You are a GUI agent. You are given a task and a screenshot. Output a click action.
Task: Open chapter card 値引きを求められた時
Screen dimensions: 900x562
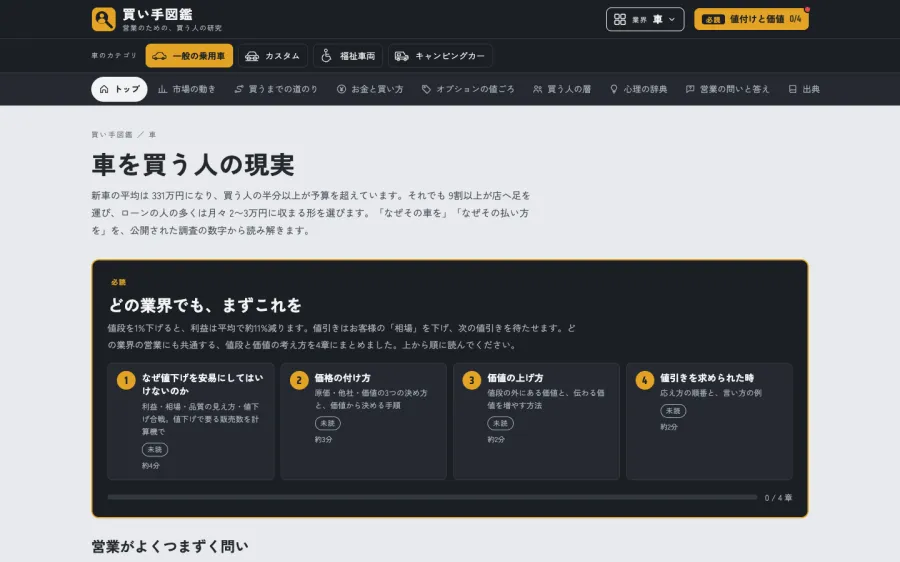click(x=709, y=421)
